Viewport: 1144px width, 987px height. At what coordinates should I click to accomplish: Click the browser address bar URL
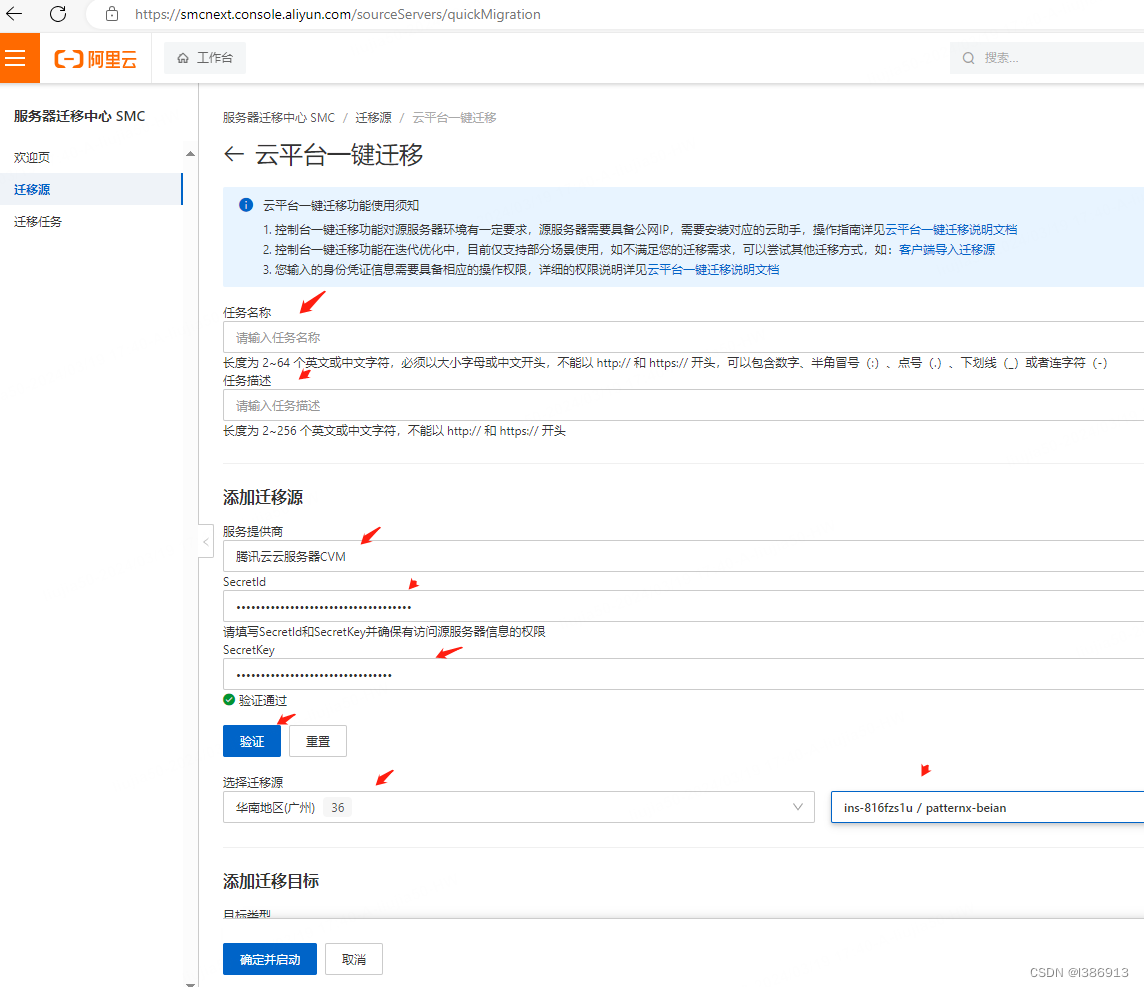(x=337, y=14)
